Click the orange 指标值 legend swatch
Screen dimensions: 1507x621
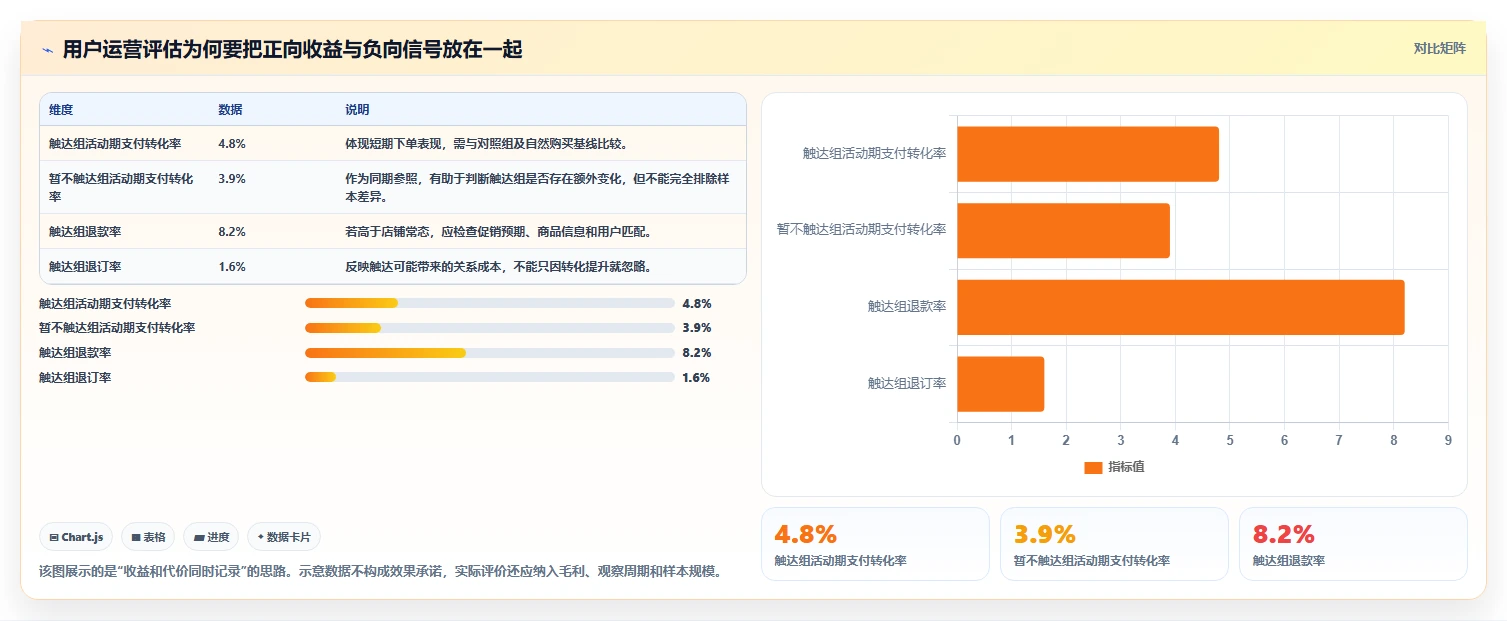1093,468
